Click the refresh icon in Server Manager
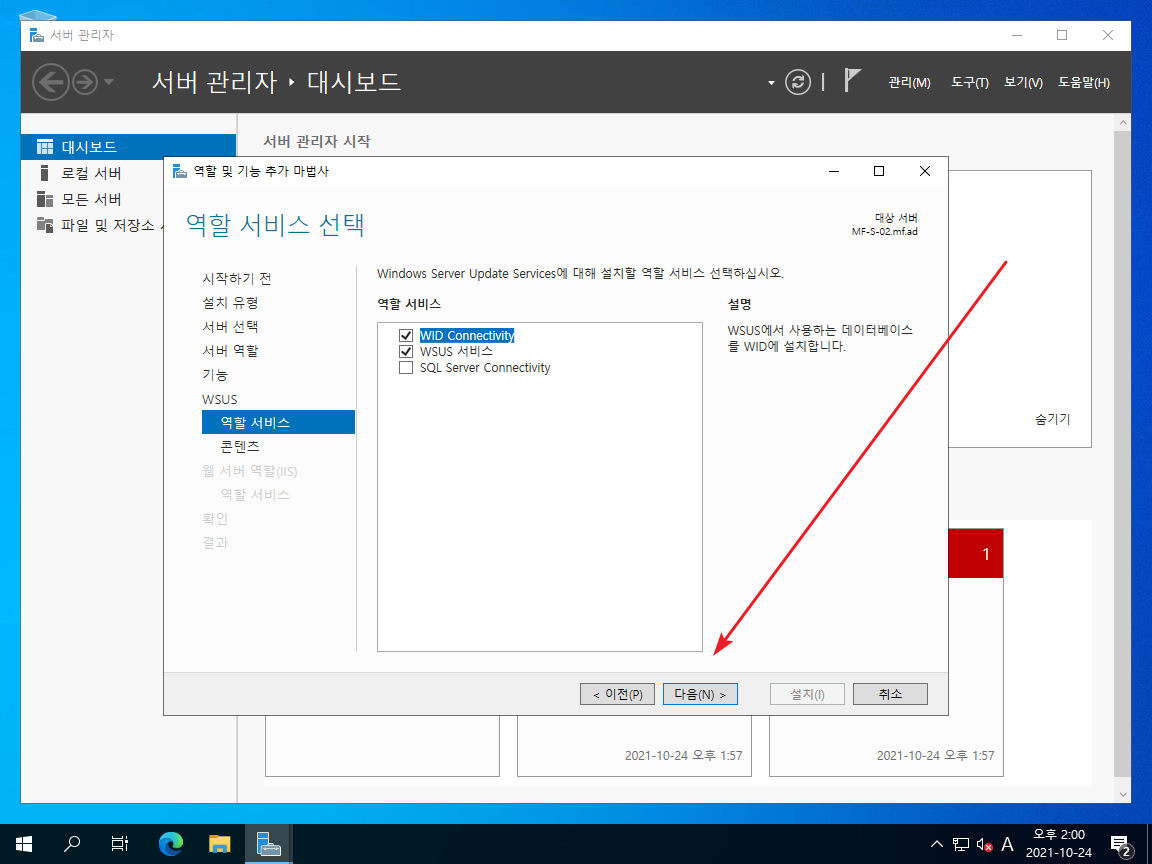Image resolution: width=1152 pixels, height=864 pixels. (x=797, y=82)
